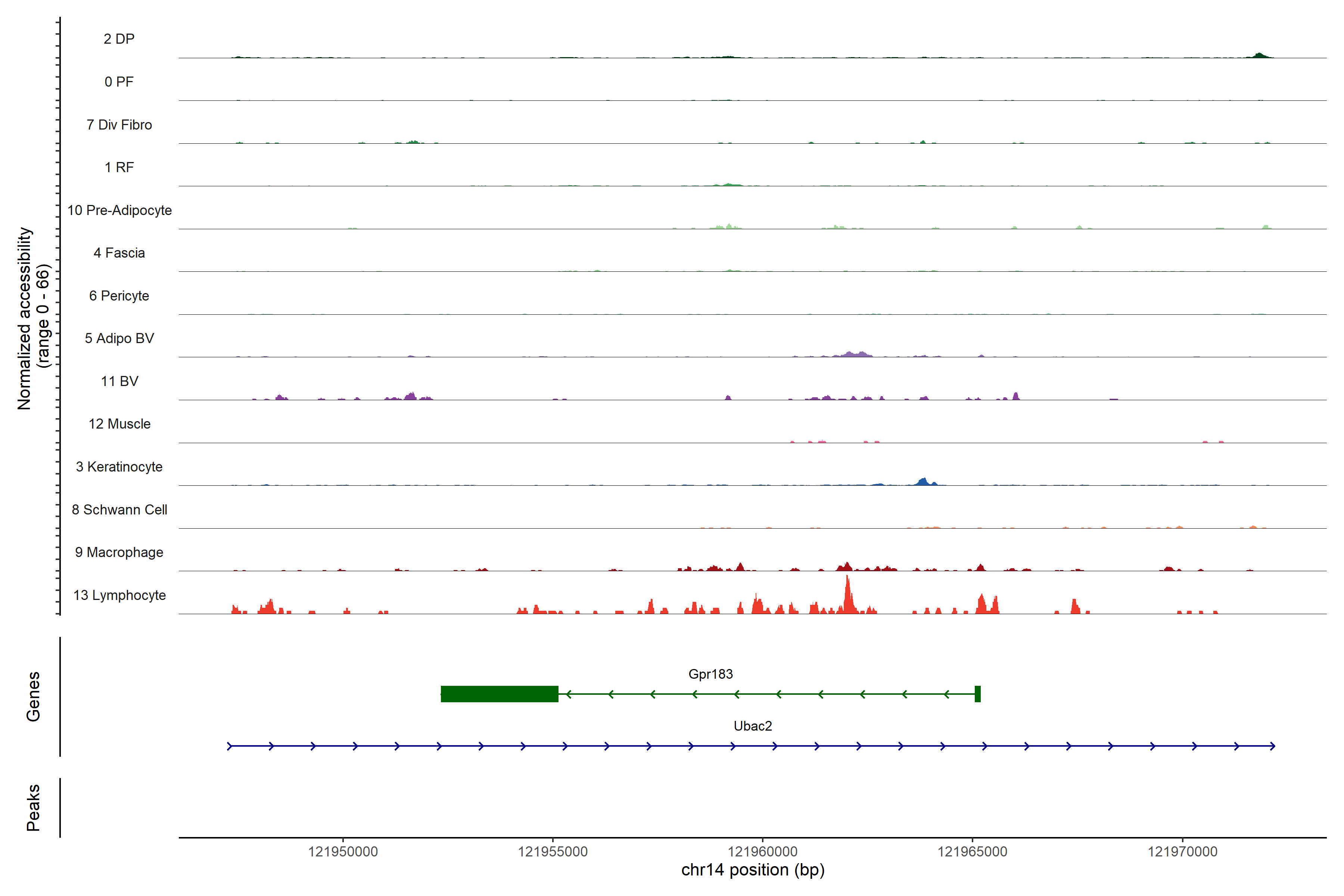Click the Ubac2 gene label
This screenshot has width=1344, height=896.
coord(753,726)
